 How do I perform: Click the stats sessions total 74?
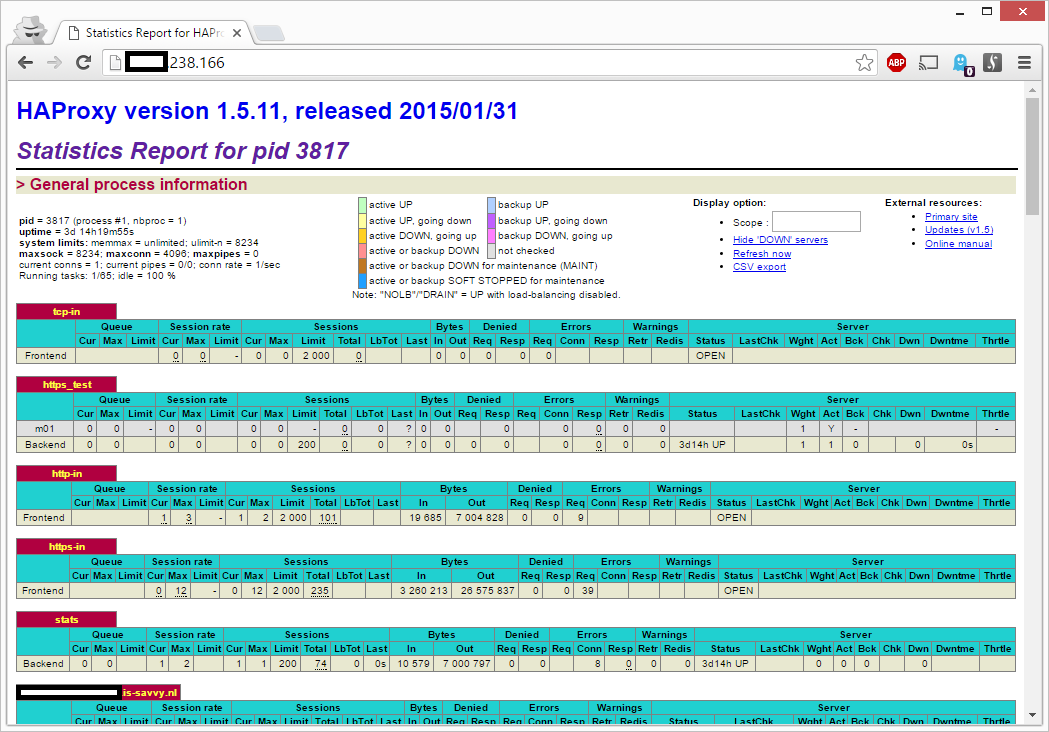click(321, 664)
